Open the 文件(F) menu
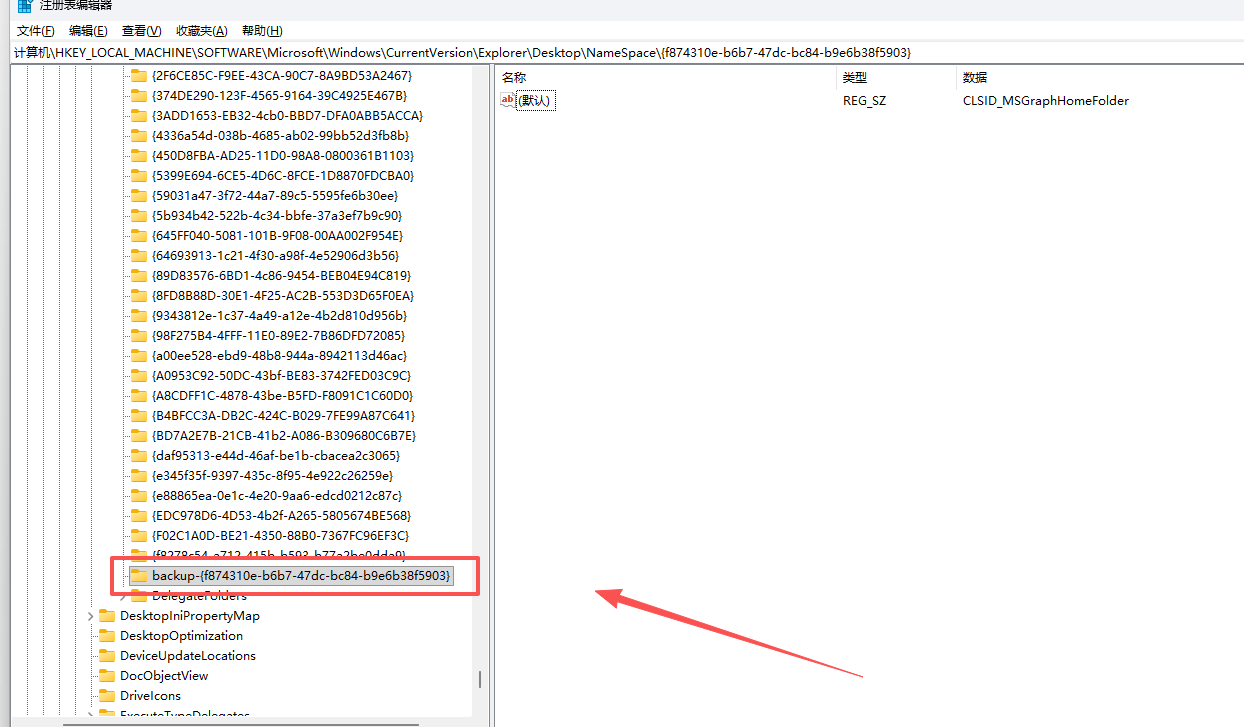This screenshot has height=727, width=1244. tap(36, 31)
